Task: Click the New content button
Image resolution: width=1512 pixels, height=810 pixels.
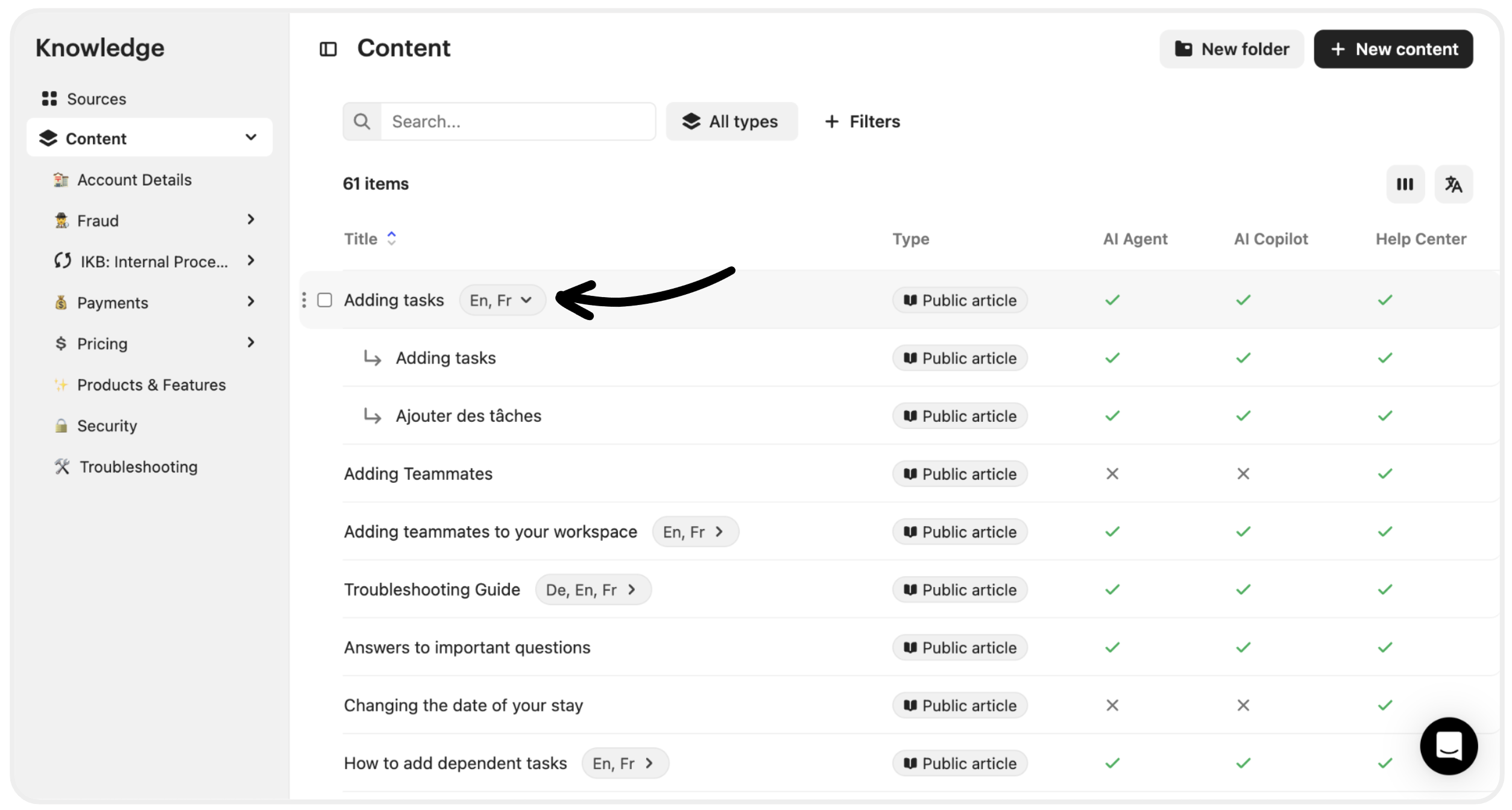Action: click(x=1393, y=49)
